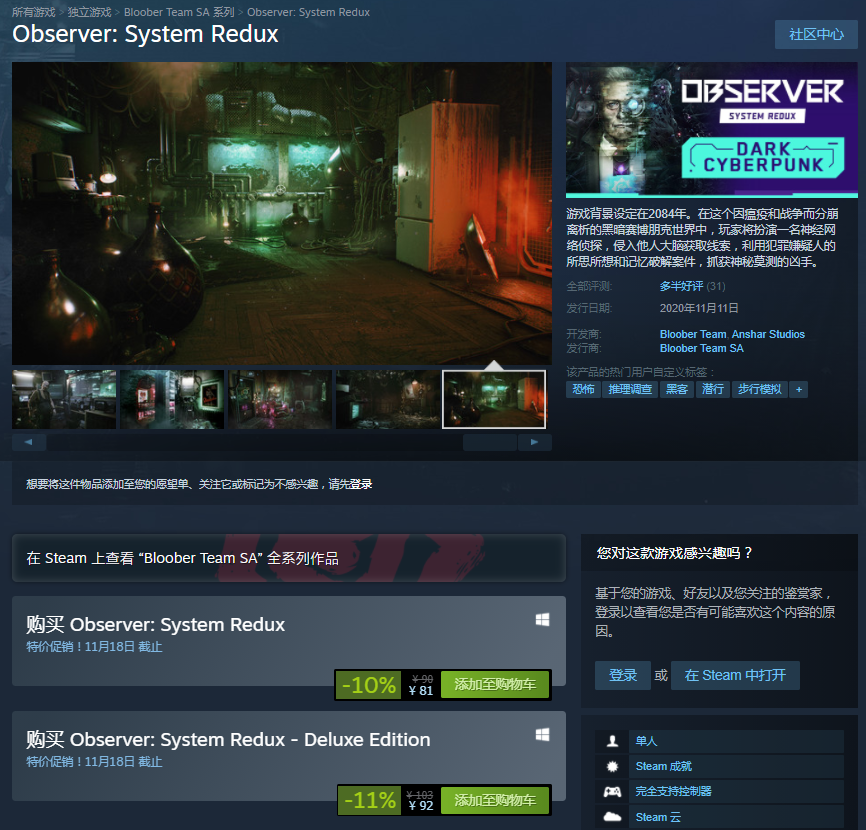866x830 pixels.
Task: Select first thumbnail with the man
Action: pyautogui.click(x=64, y=399)
